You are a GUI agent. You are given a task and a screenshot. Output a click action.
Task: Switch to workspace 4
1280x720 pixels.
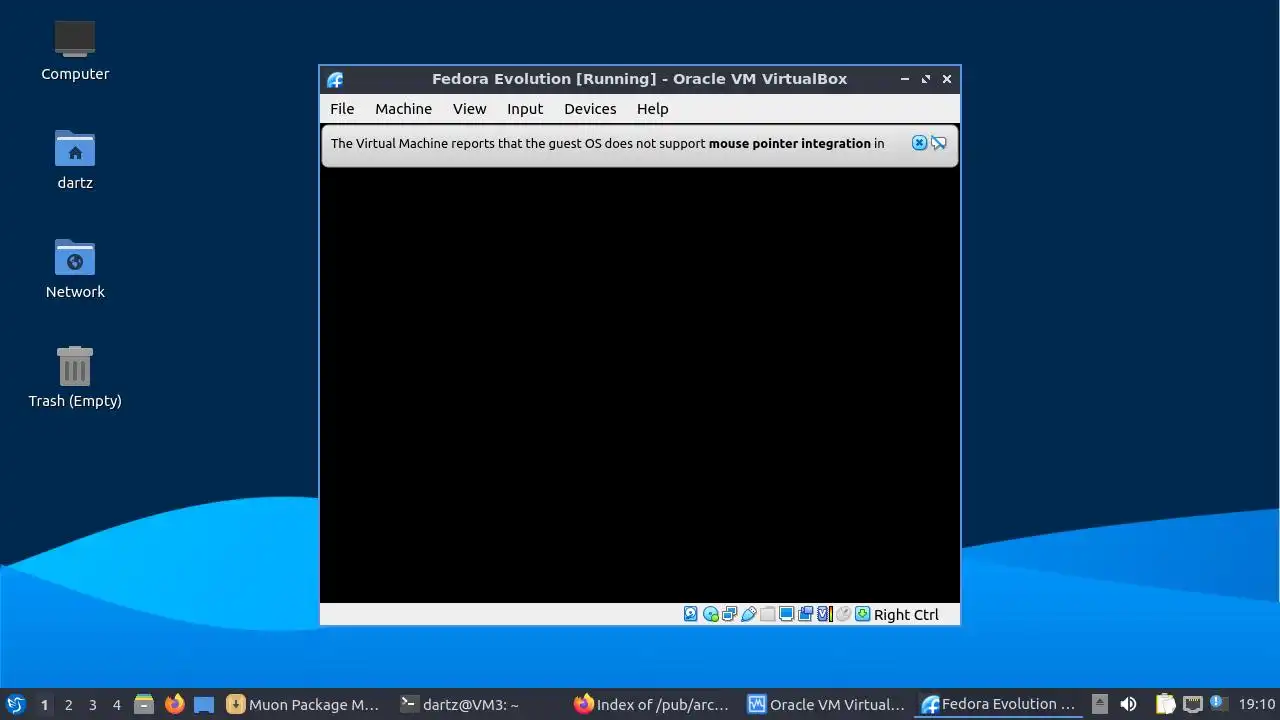(116, 705)
